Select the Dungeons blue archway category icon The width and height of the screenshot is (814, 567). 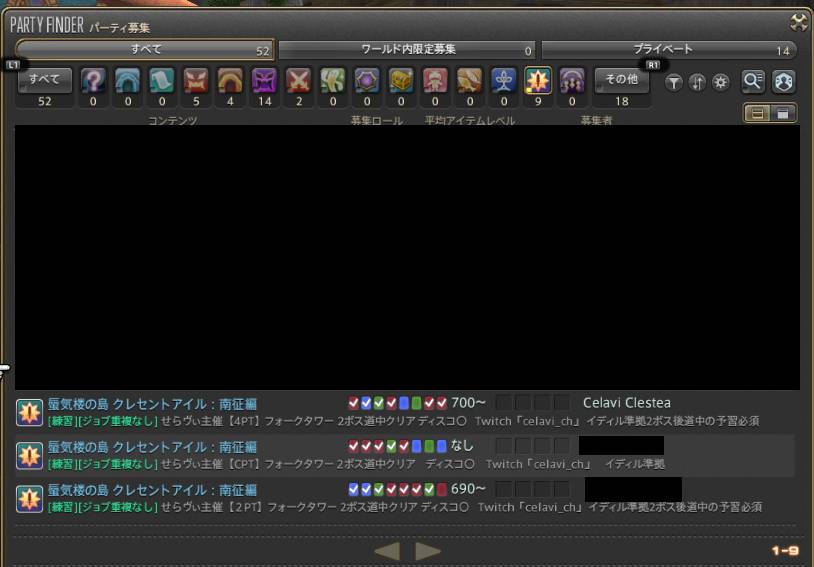[128, 80]
